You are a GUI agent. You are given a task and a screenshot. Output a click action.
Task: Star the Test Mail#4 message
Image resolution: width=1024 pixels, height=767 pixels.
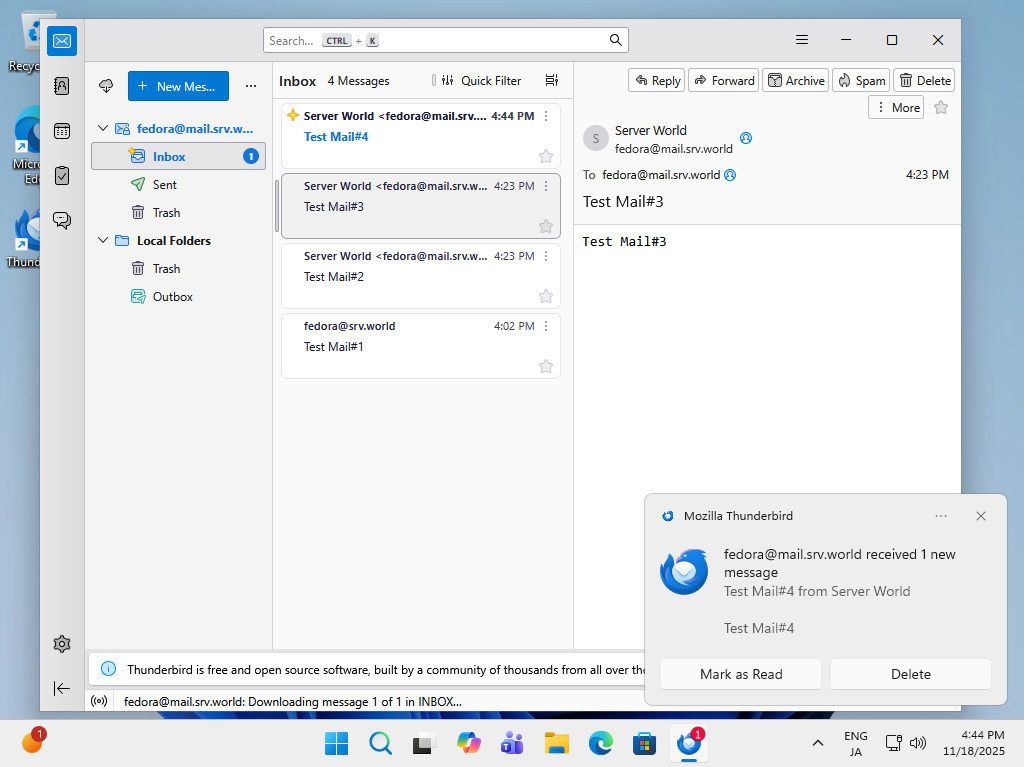coord(546,156)
